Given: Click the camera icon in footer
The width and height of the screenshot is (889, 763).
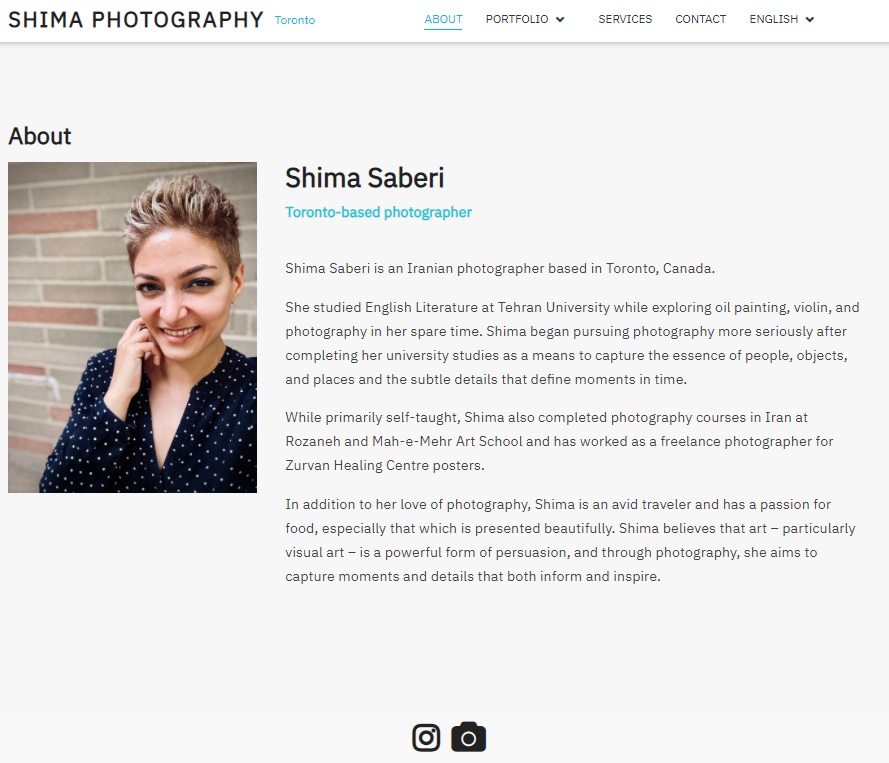Looking at the screenshot, I should [x=468, y=737].
